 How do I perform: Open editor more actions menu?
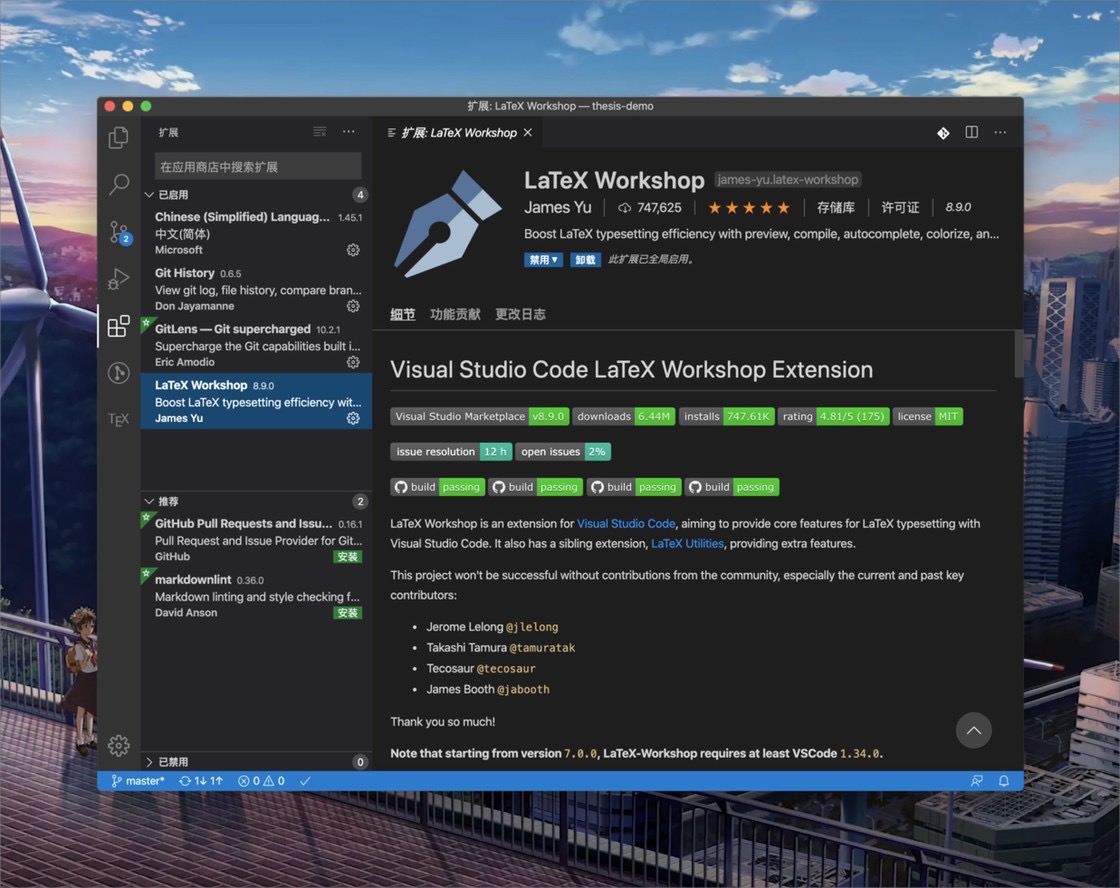click(1000, 132)
